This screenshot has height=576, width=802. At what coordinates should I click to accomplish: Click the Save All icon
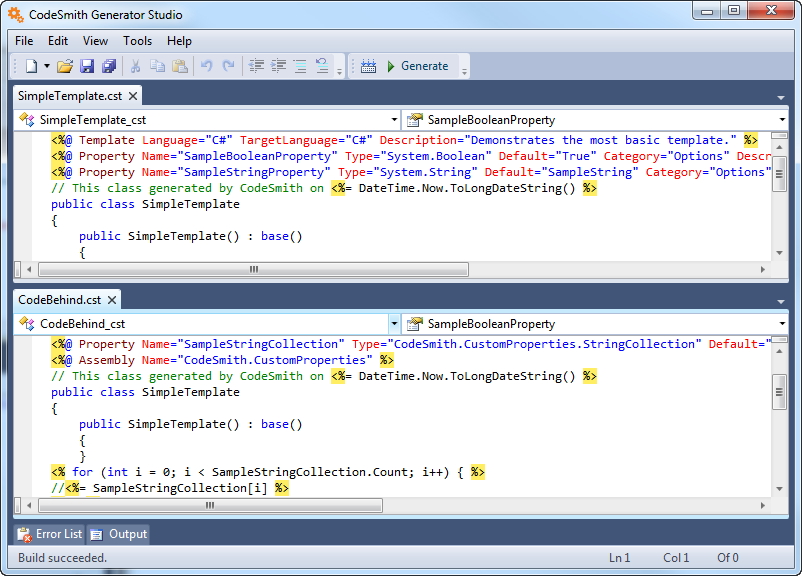click(109, 66)
